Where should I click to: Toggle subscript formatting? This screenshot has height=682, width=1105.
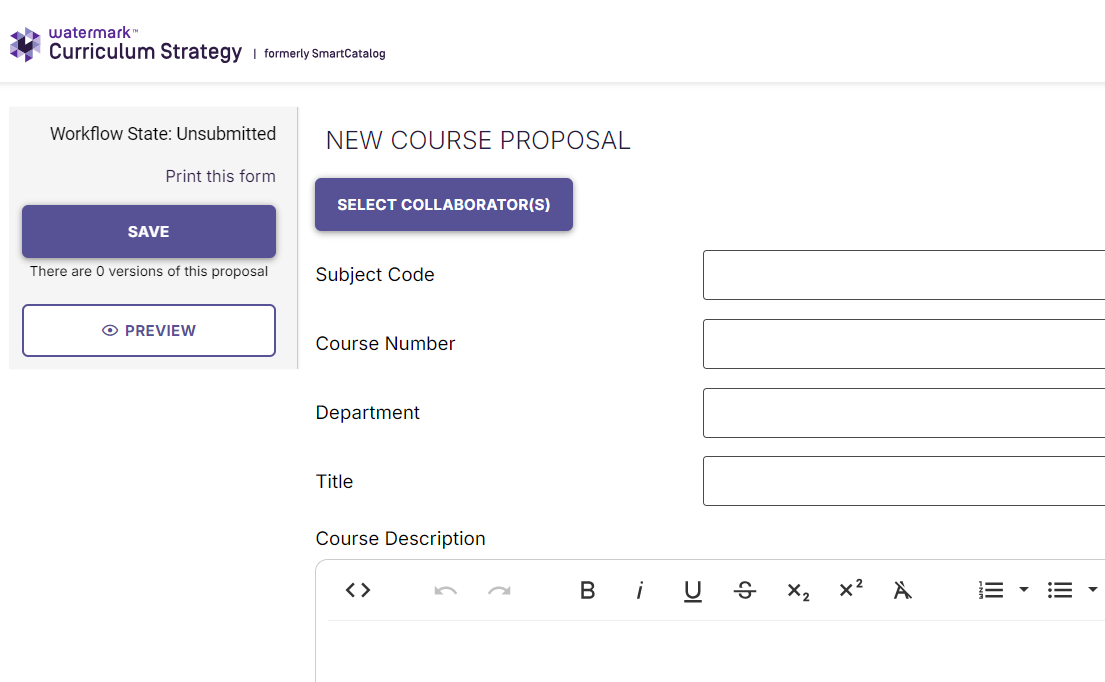click(798, 590)
